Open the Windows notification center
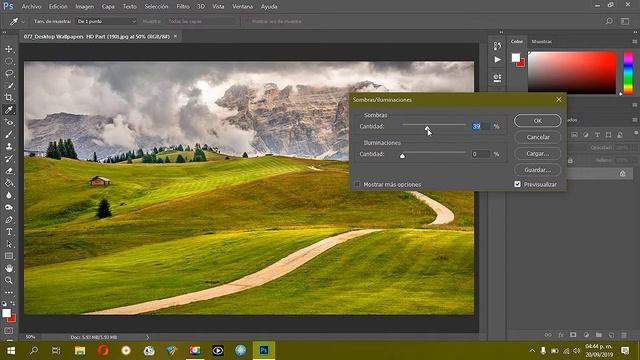Image resolution: width=640 pixels, height=360 pixels. [625, 351]
